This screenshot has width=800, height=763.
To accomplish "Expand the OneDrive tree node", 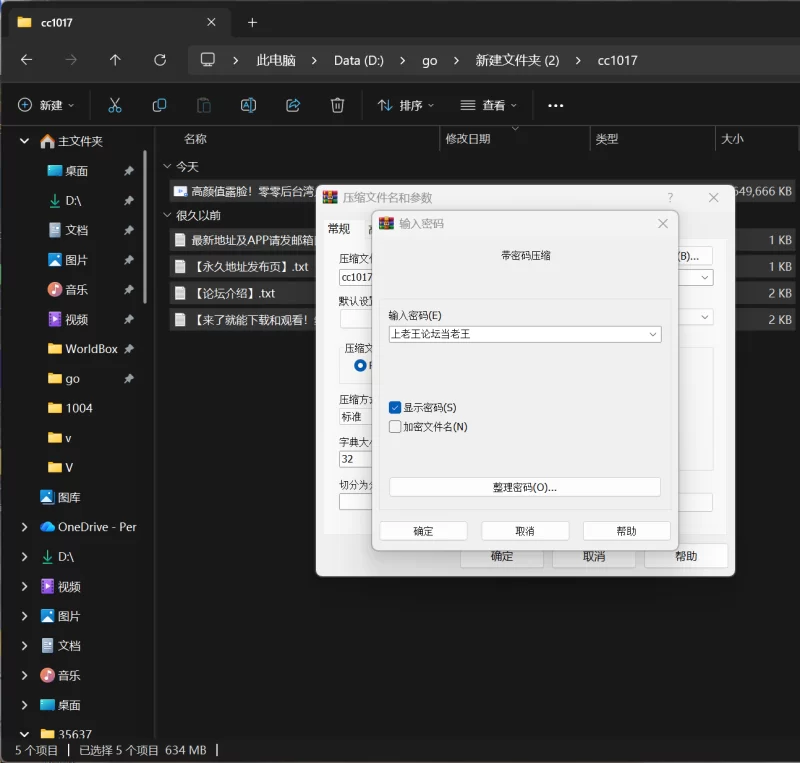I will click(24, 527).
